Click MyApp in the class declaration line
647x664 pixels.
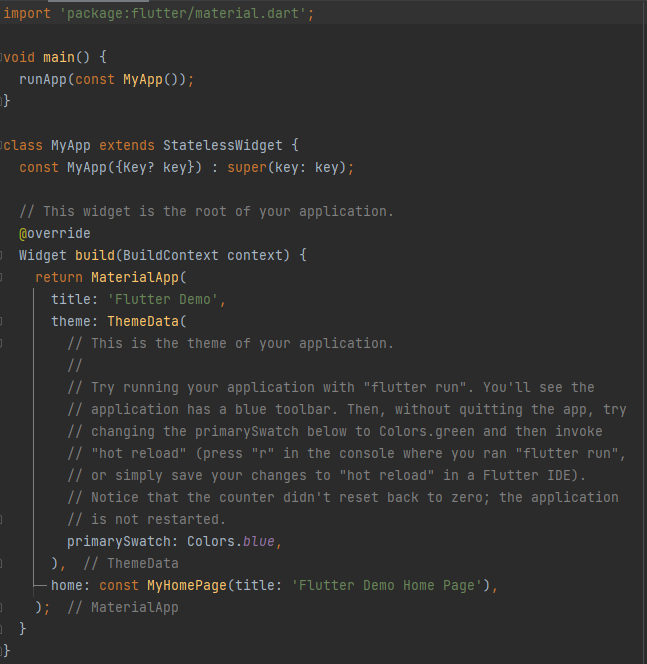[x=71, y=145]
